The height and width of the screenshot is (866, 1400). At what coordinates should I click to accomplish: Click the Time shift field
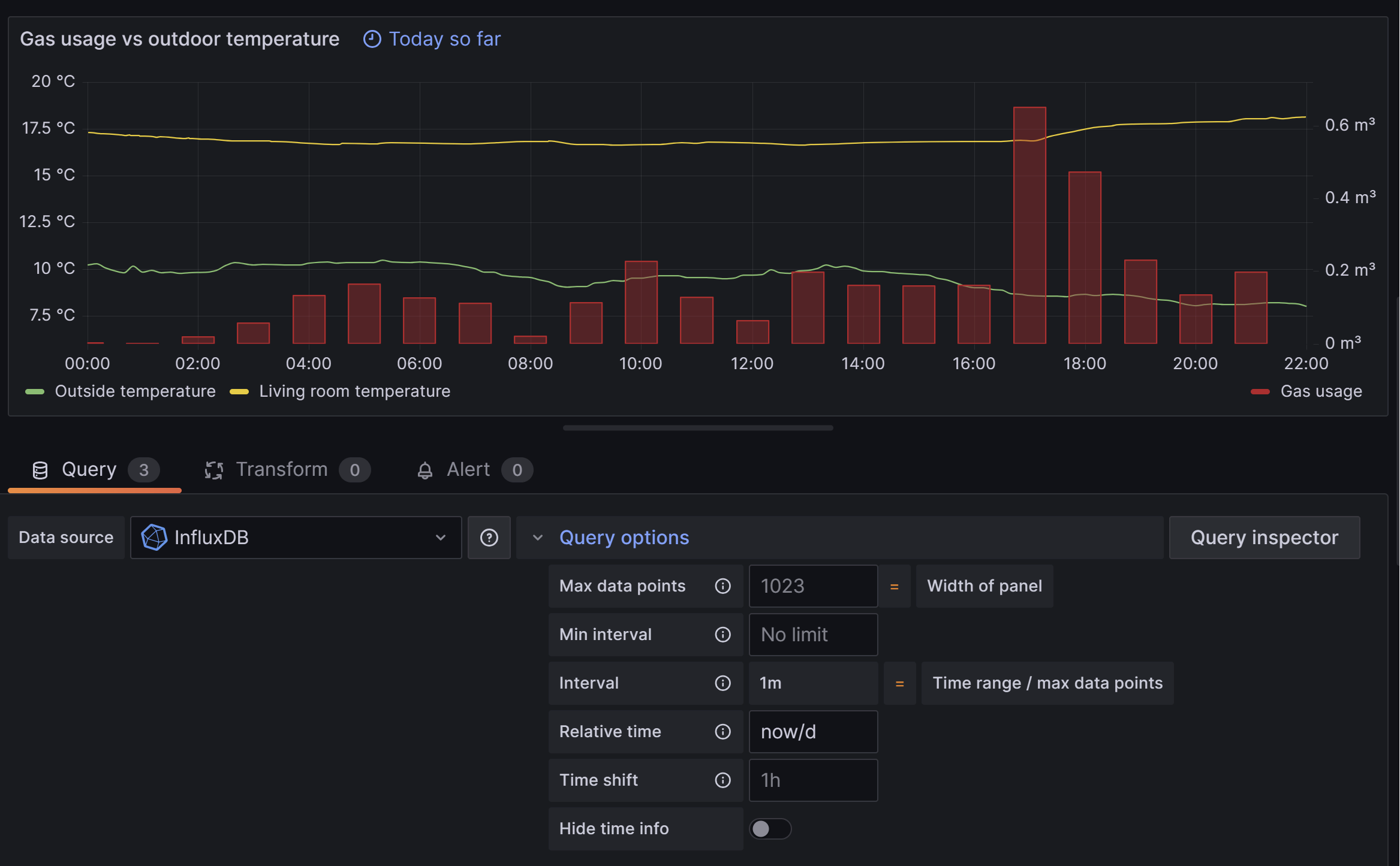tap(813, 780)
